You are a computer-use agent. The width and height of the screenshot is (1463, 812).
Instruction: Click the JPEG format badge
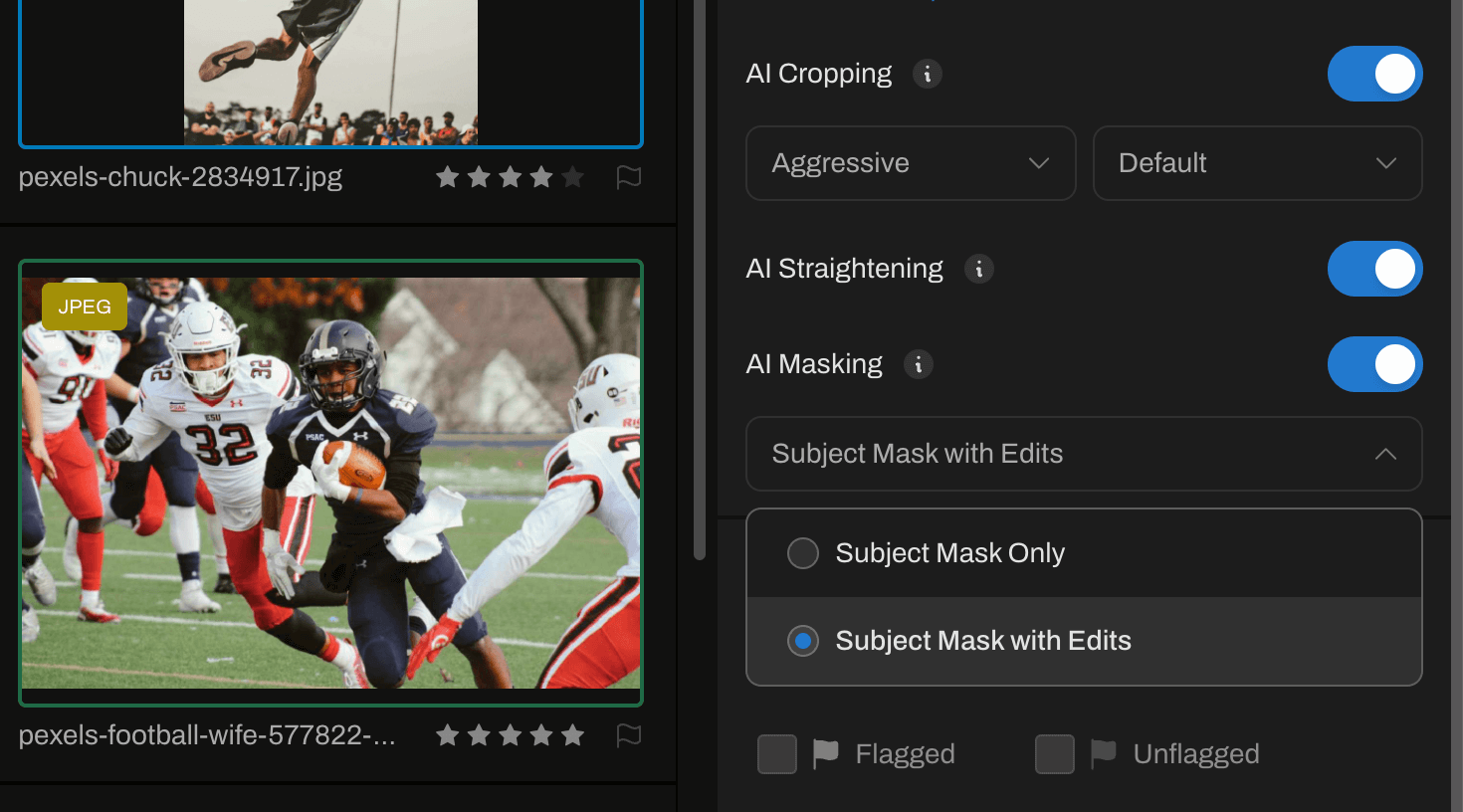[x=84, y=306]
